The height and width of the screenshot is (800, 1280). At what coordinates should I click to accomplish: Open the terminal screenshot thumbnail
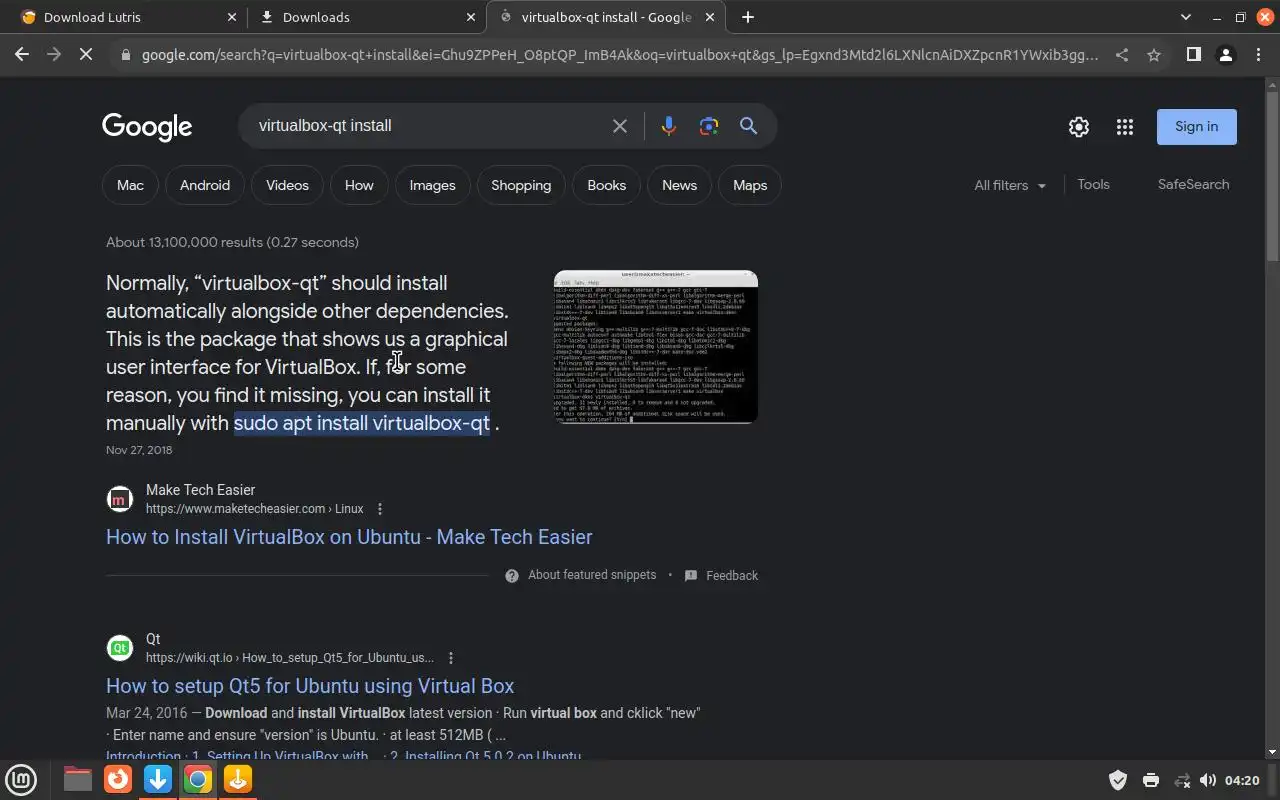click(656, 347)
